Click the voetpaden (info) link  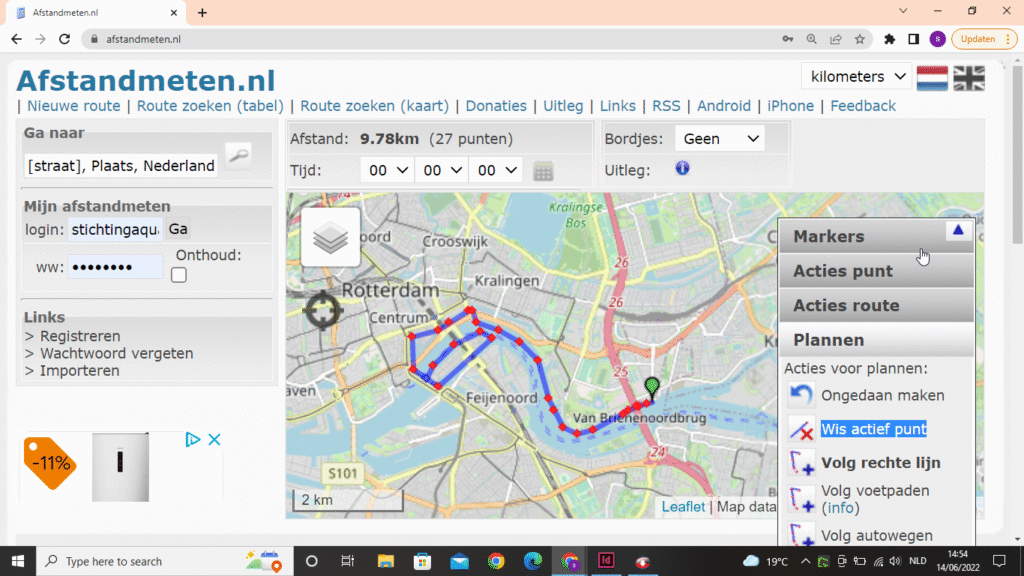(840, 507)
